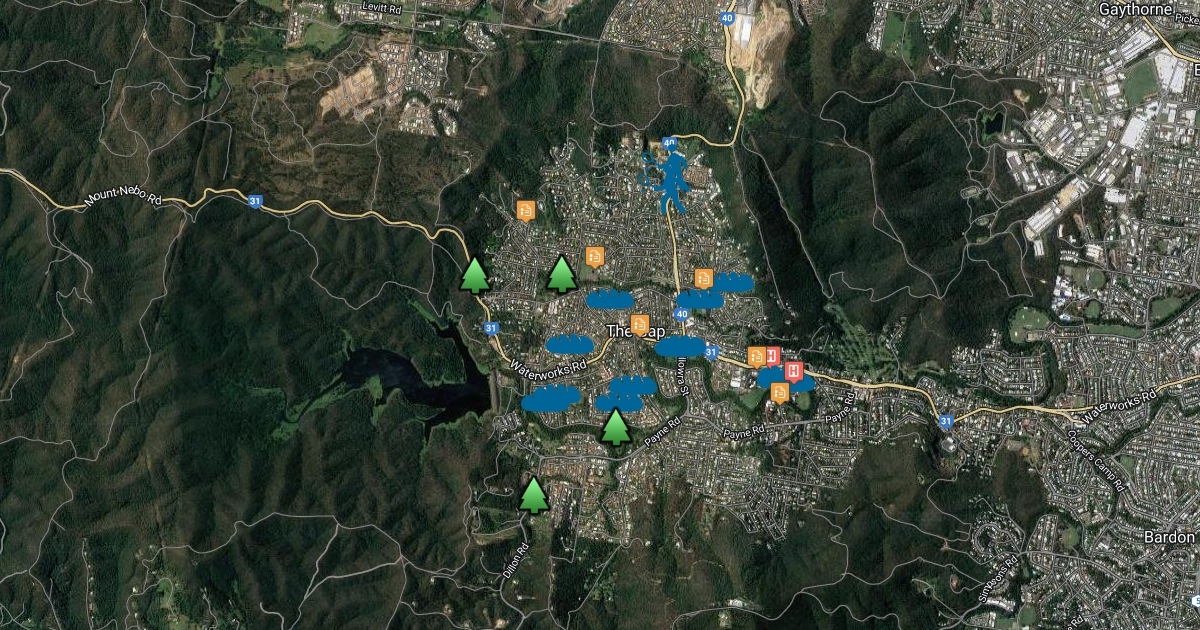Click the rightmost red hospital H marker

point(795,372)
